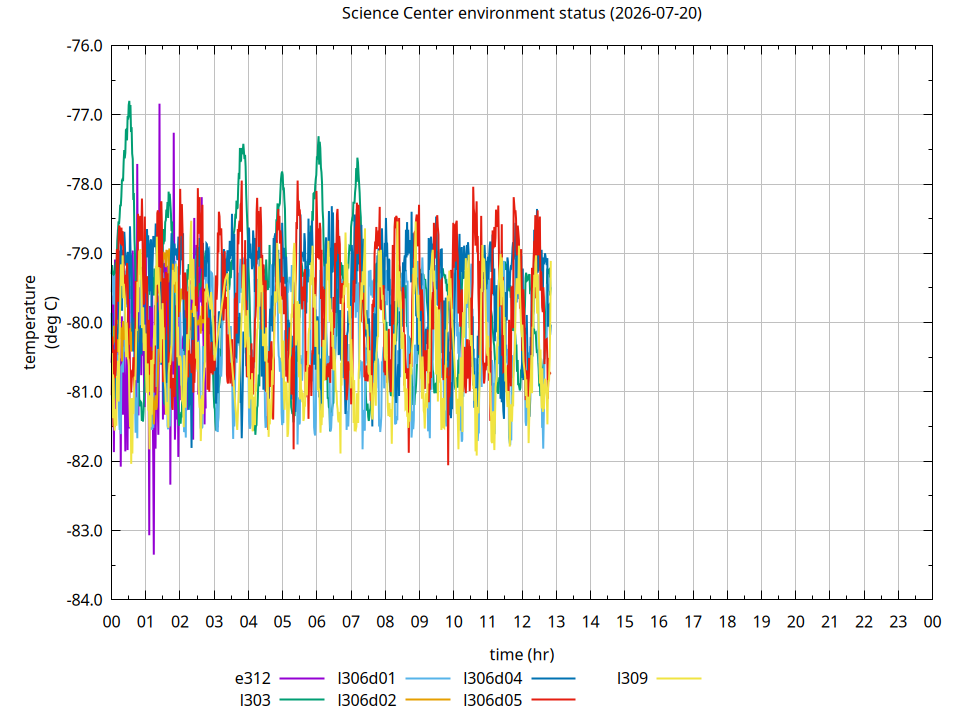Click the 19 hour x-axis tick label
960x720 pixels.
coord(762,622)
